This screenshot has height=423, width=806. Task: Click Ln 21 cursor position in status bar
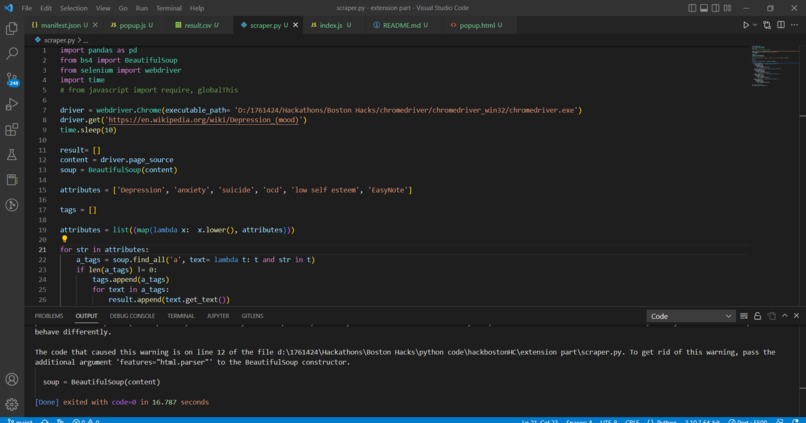pyautogui.click(x=539, y=420)
